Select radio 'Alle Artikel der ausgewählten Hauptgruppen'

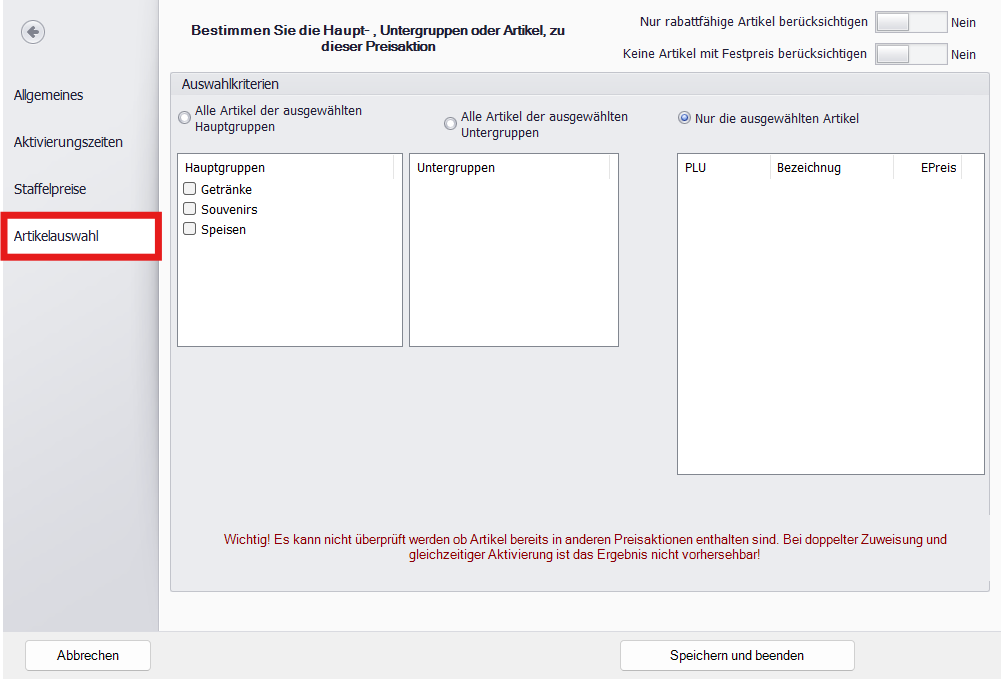point(184,118)
